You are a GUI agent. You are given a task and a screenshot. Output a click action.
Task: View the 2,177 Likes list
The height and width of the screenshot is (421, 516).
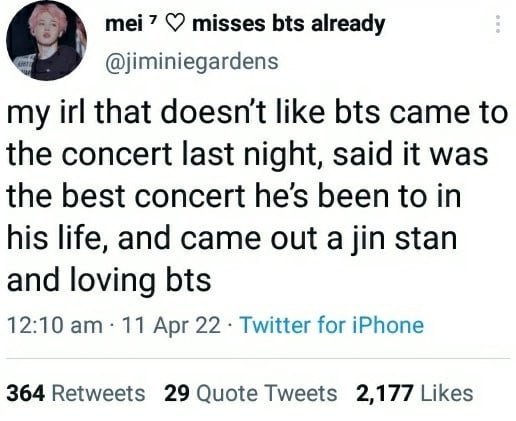(414, 393)
